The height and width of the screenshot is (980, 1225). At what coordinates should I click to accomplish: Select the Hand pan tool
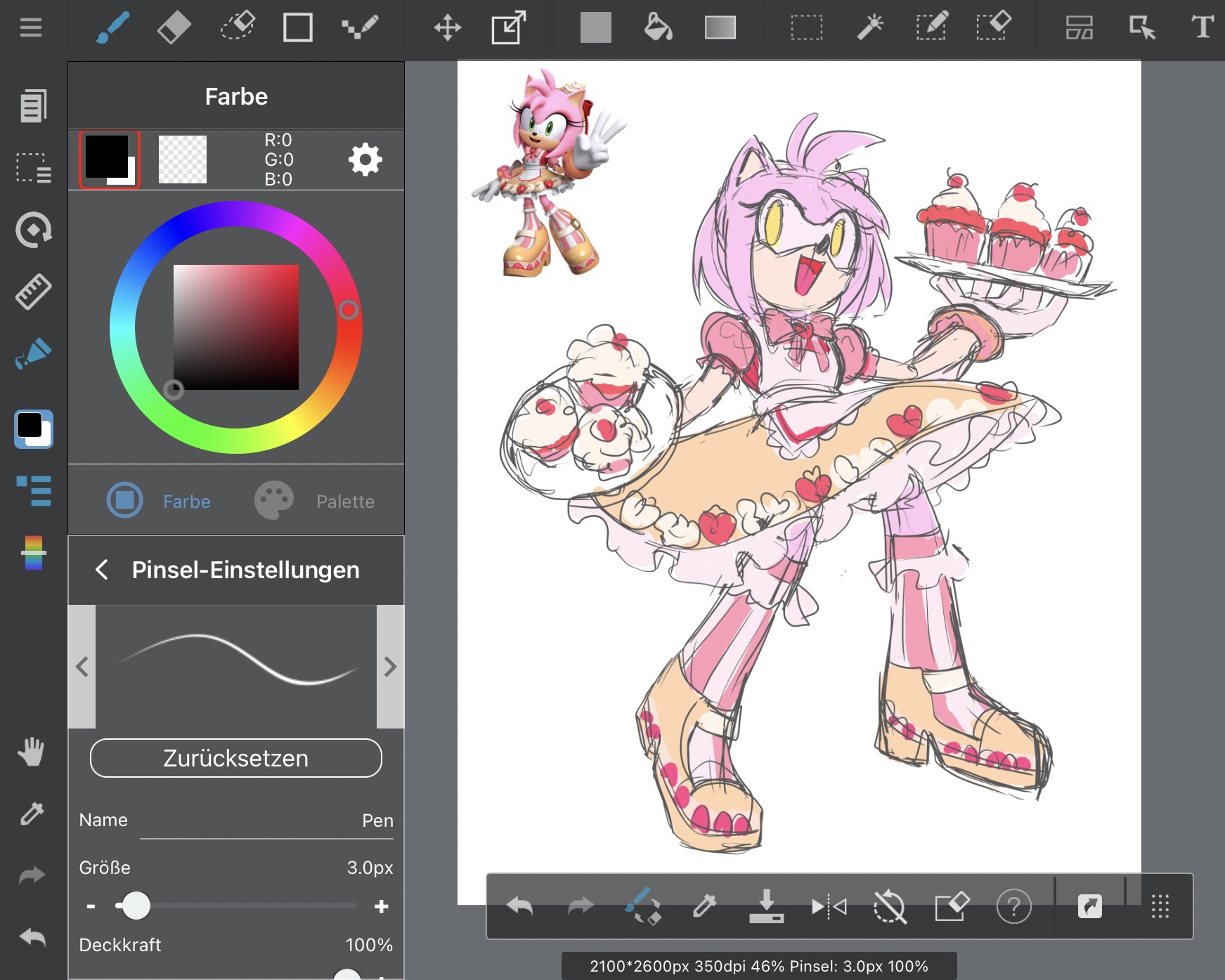[x=32, y=752]
